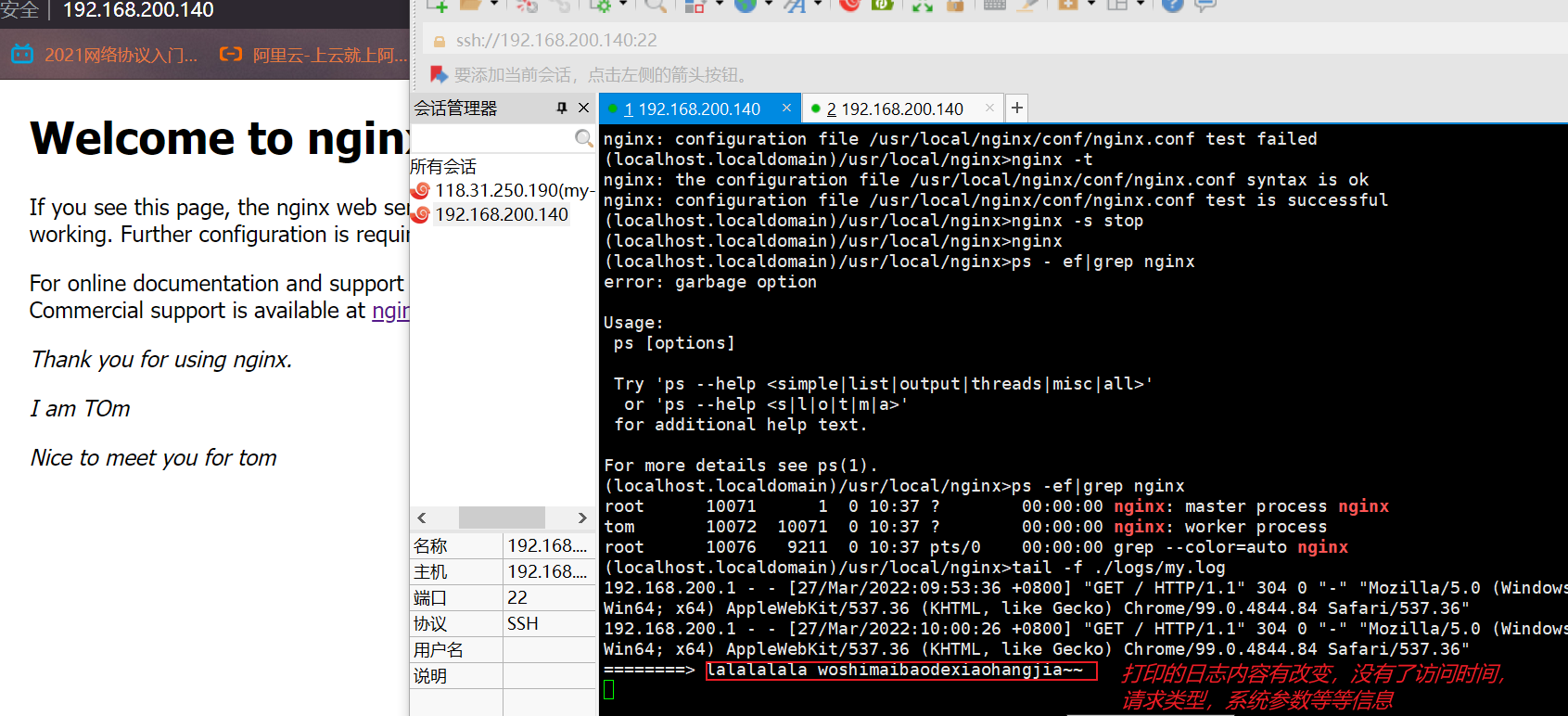Select the 用户名 property row label
This screenshot has width=1568, height=716.
pyautogui.click(x=439, y=649)
